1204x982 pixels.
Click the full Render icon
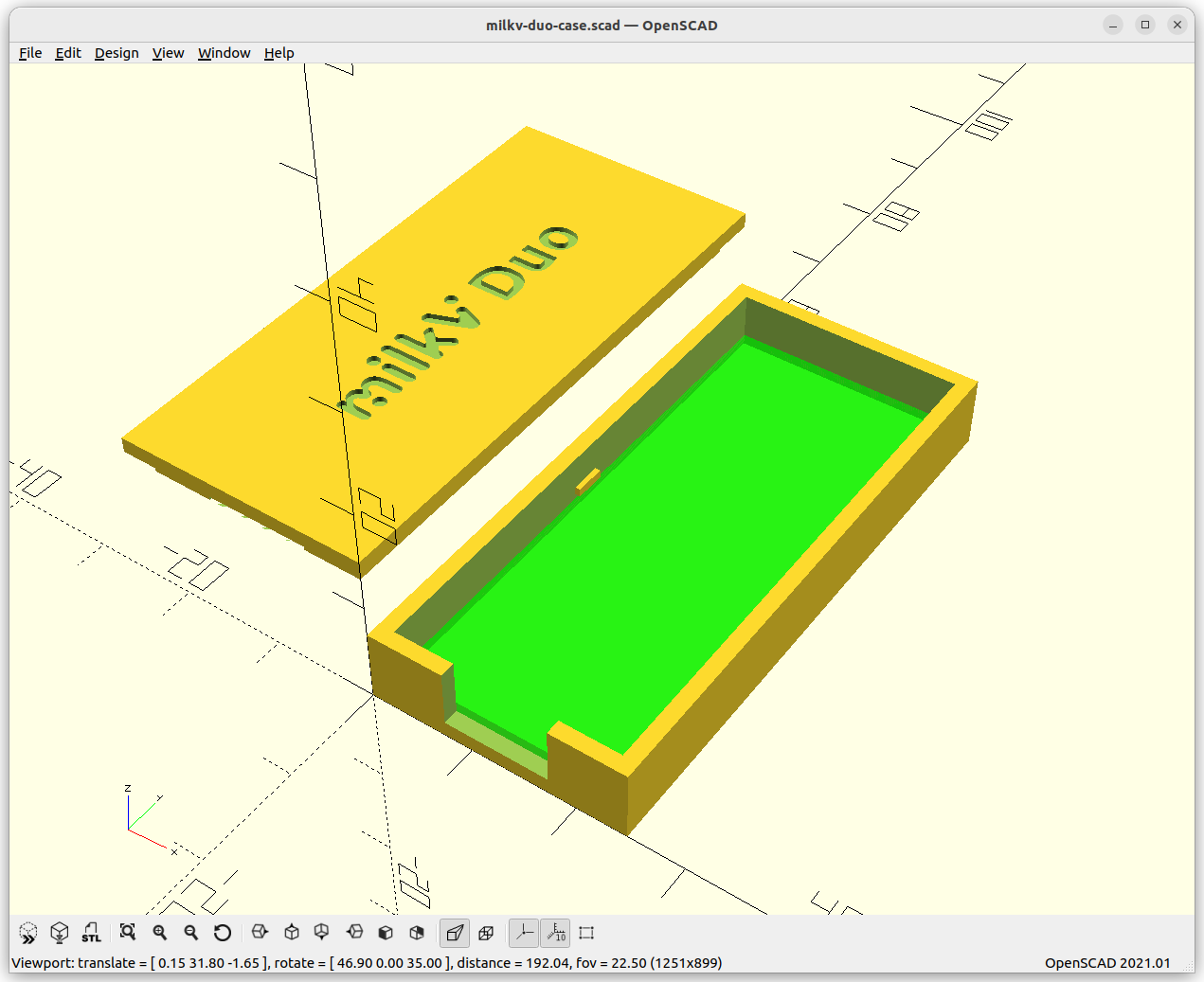click(x=60, y=933)
